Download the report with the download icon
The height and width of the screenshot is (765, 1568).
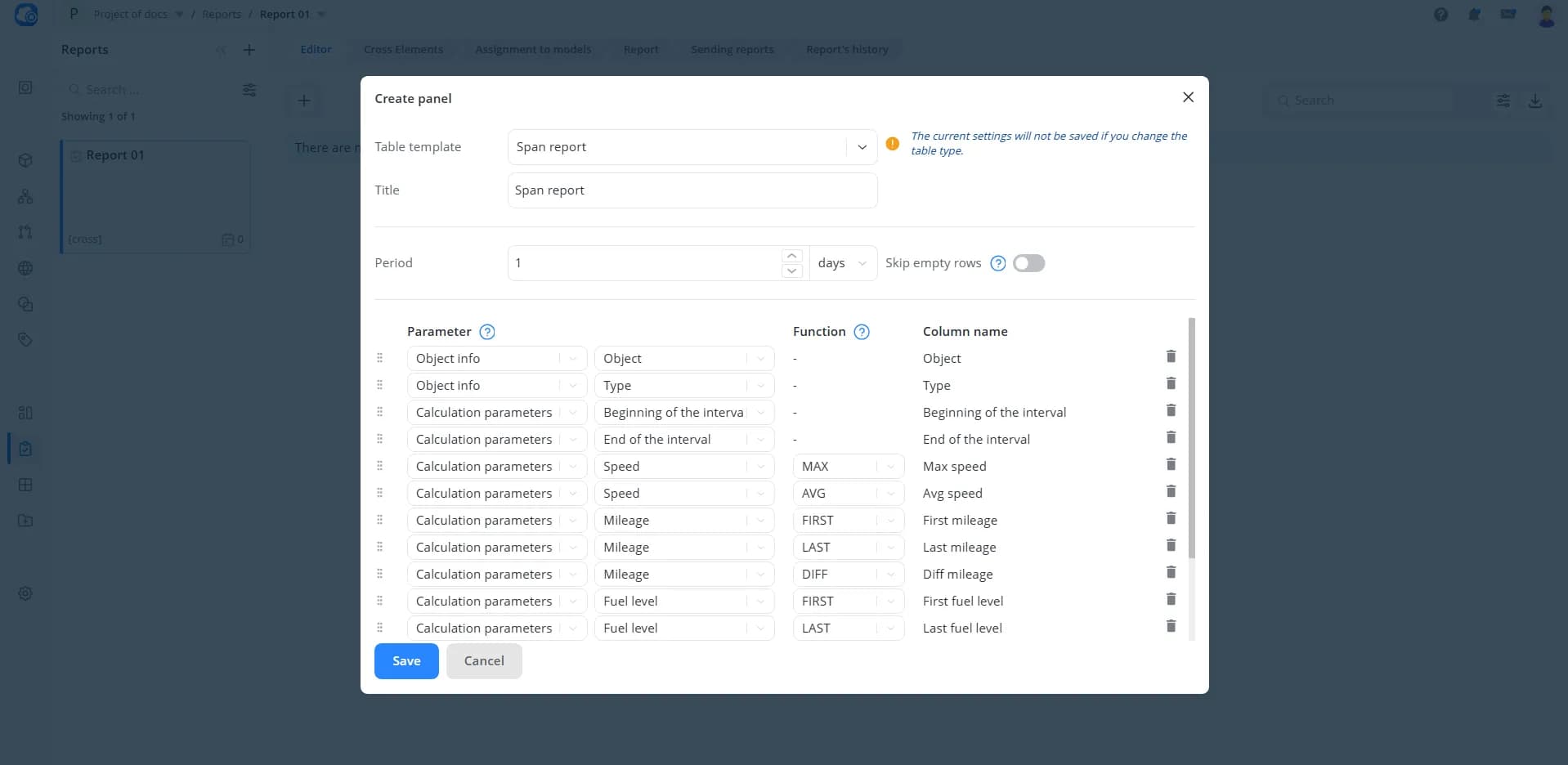coord(1535,101)
